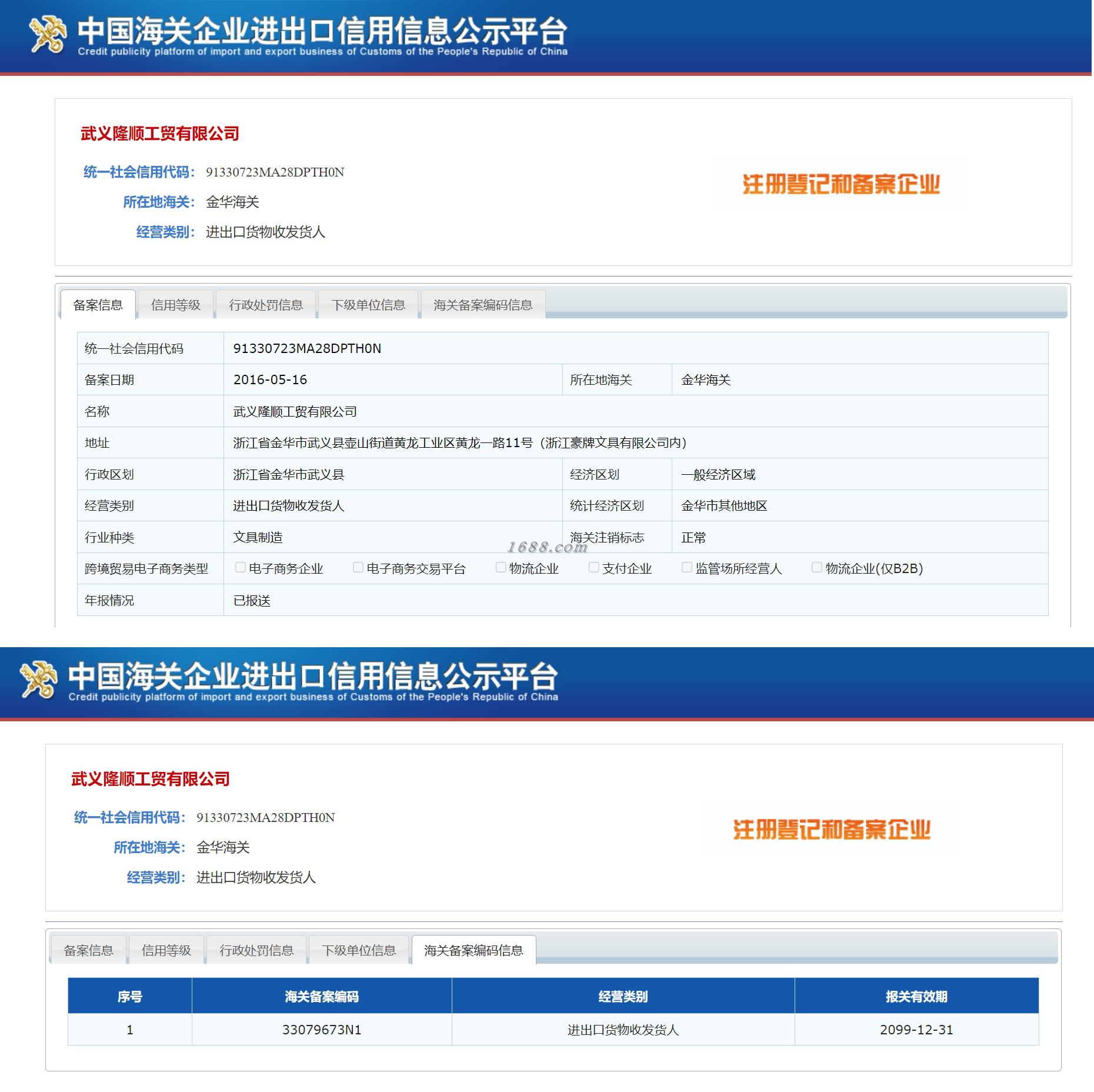Screen dimensions: 1094x1092
Task: Click the 报关有效期 column header
Action: 916,996
